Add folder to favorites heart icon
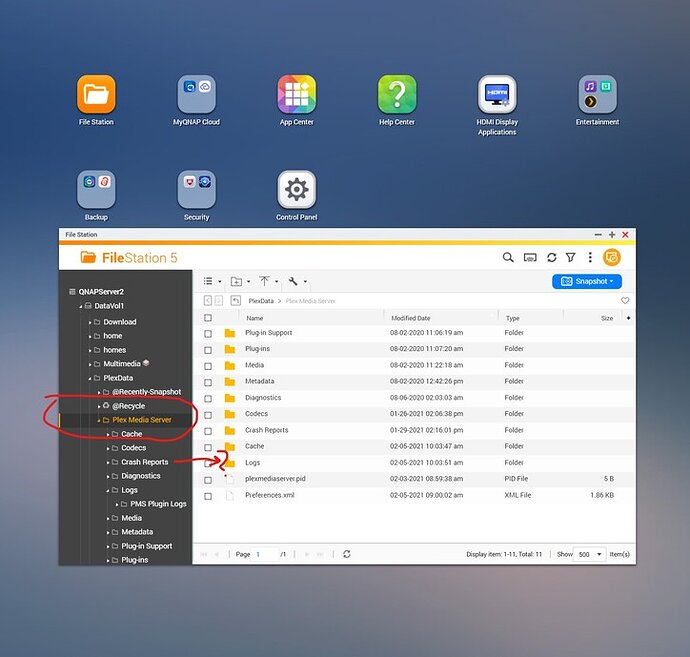690x657 pixels. 625,301
